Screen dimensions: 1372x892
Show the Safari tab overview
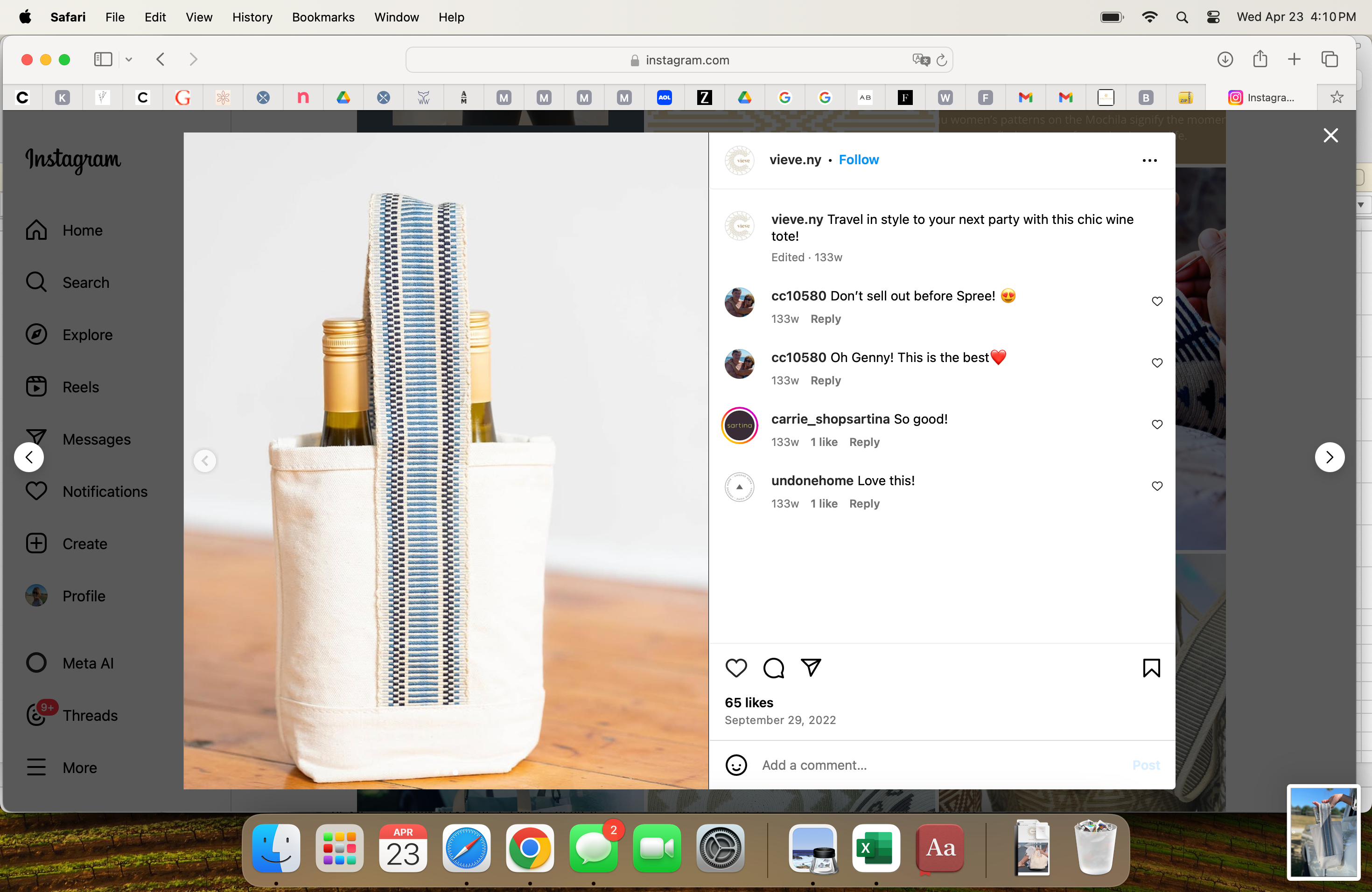[x=1330, y=59]
